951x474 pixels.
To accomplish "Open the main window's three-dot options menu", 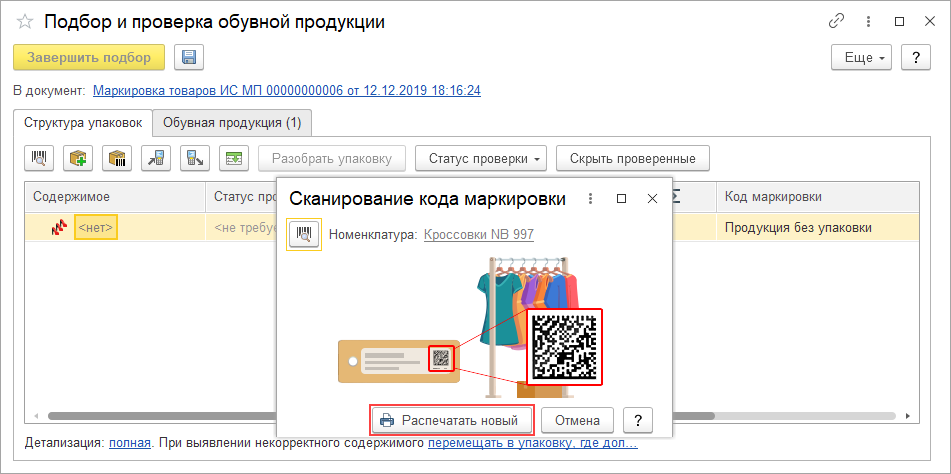I will pos(869,22).
